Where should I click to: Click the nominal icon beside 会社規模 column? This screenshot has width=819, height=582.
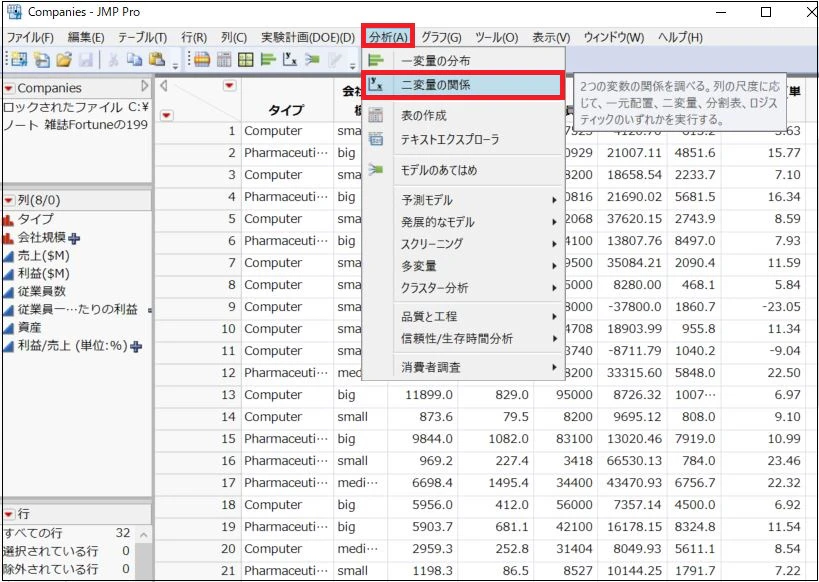8,238
